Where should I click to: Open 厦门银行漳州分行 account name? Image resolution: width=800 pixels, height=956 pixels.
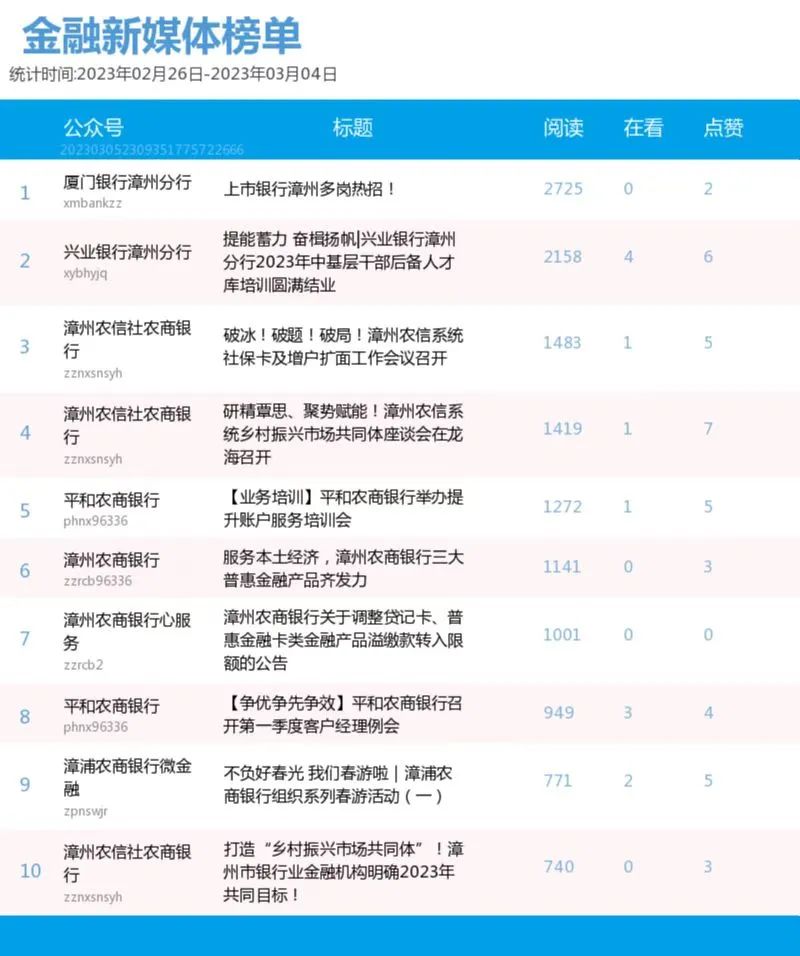(x=127, y=182)
